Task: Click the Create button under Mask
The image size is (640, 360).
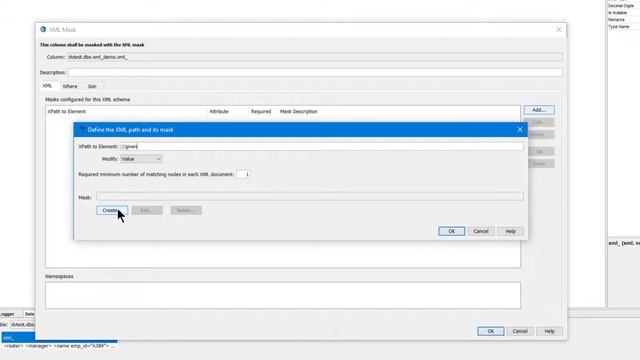Action: [x=112, y=210]
